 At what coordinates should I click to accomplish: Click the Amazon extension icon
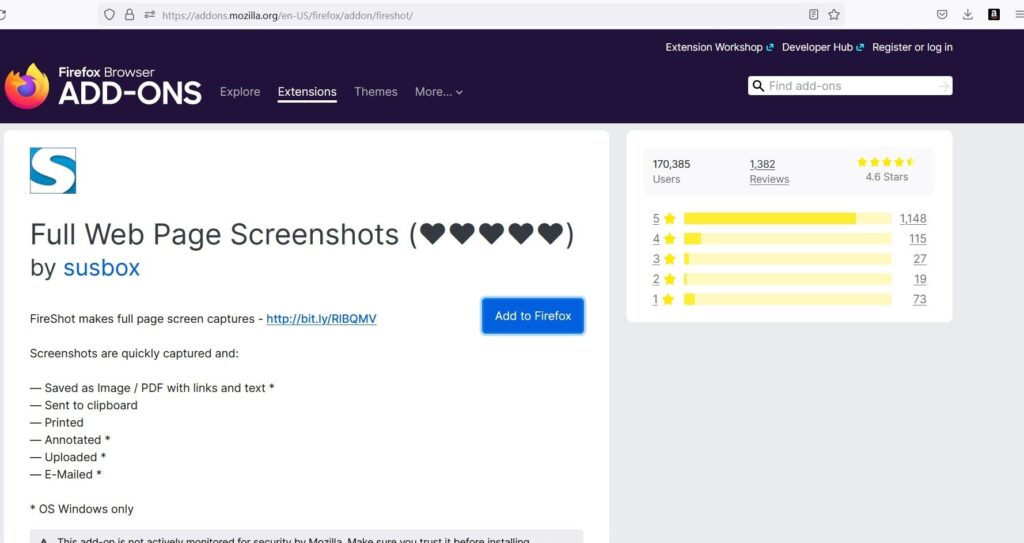[x=994, y=14]
